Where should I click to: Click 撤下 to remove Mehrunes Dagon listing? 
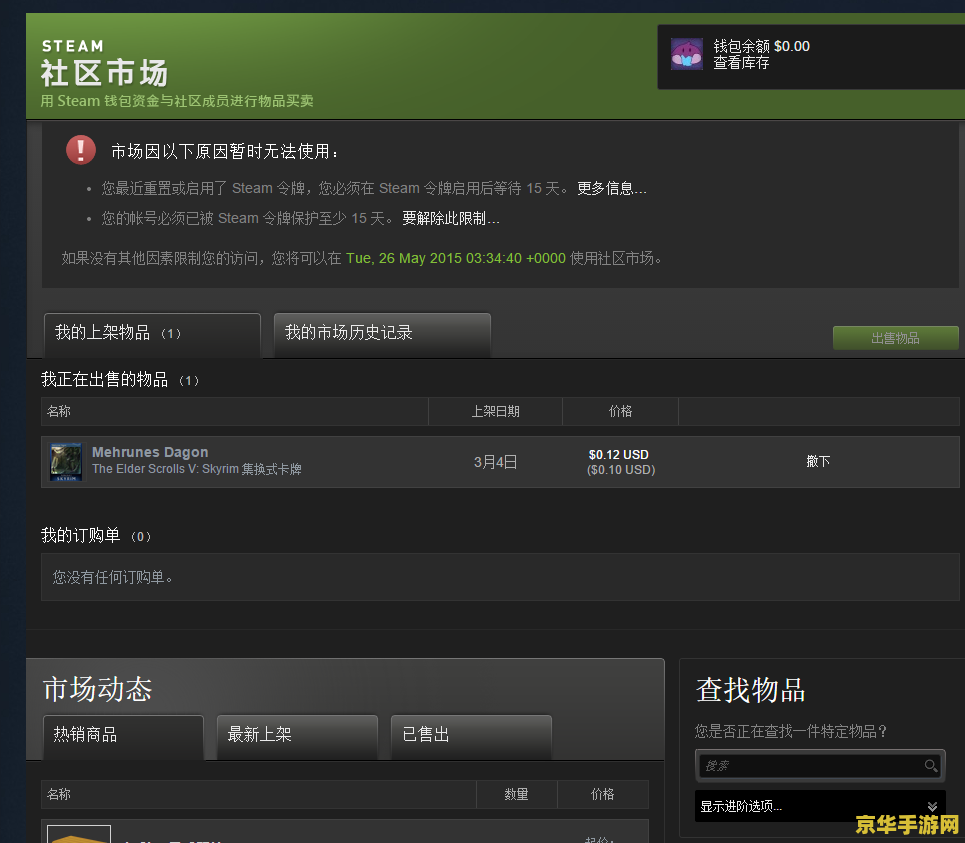(818, 461)
